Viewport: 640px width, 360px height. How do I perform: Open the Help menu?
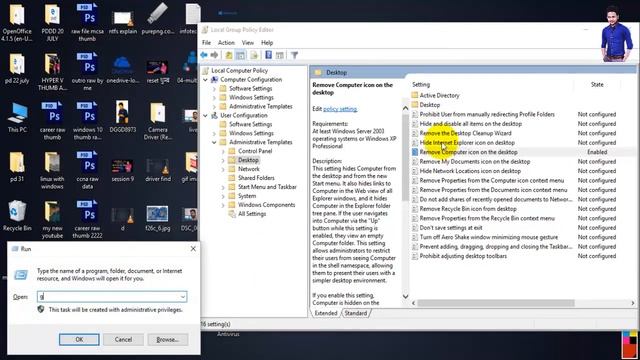point(267,42)
